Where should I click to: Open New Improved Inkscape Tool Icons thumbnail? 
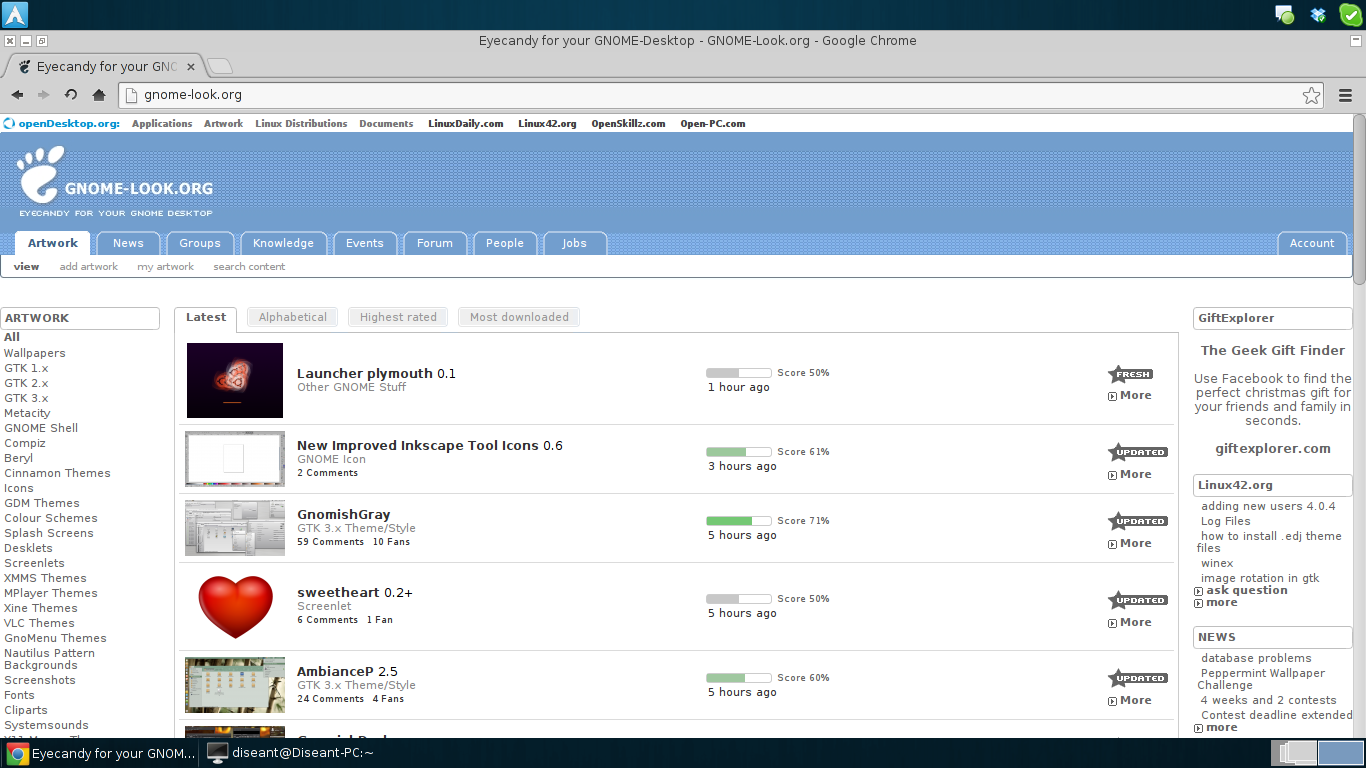[x=235, y=459]
